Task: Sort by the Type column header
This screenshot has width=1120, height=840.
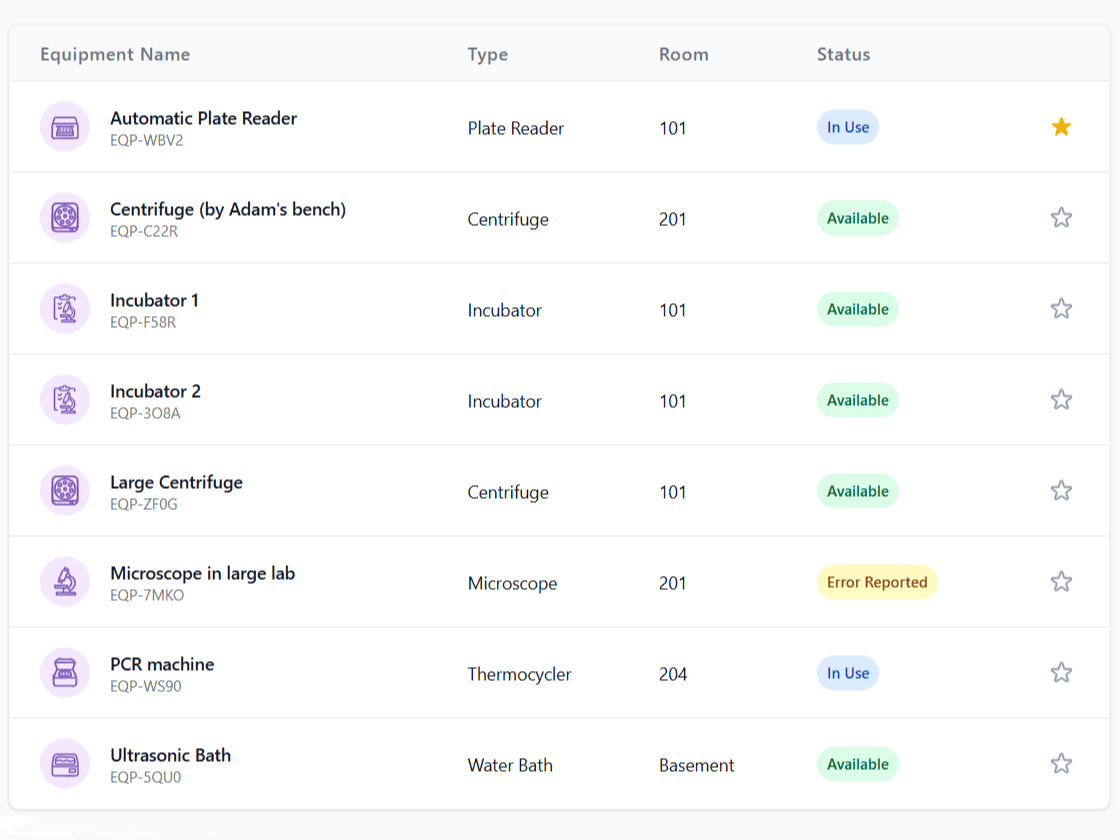Action: [x=487, y=55]
